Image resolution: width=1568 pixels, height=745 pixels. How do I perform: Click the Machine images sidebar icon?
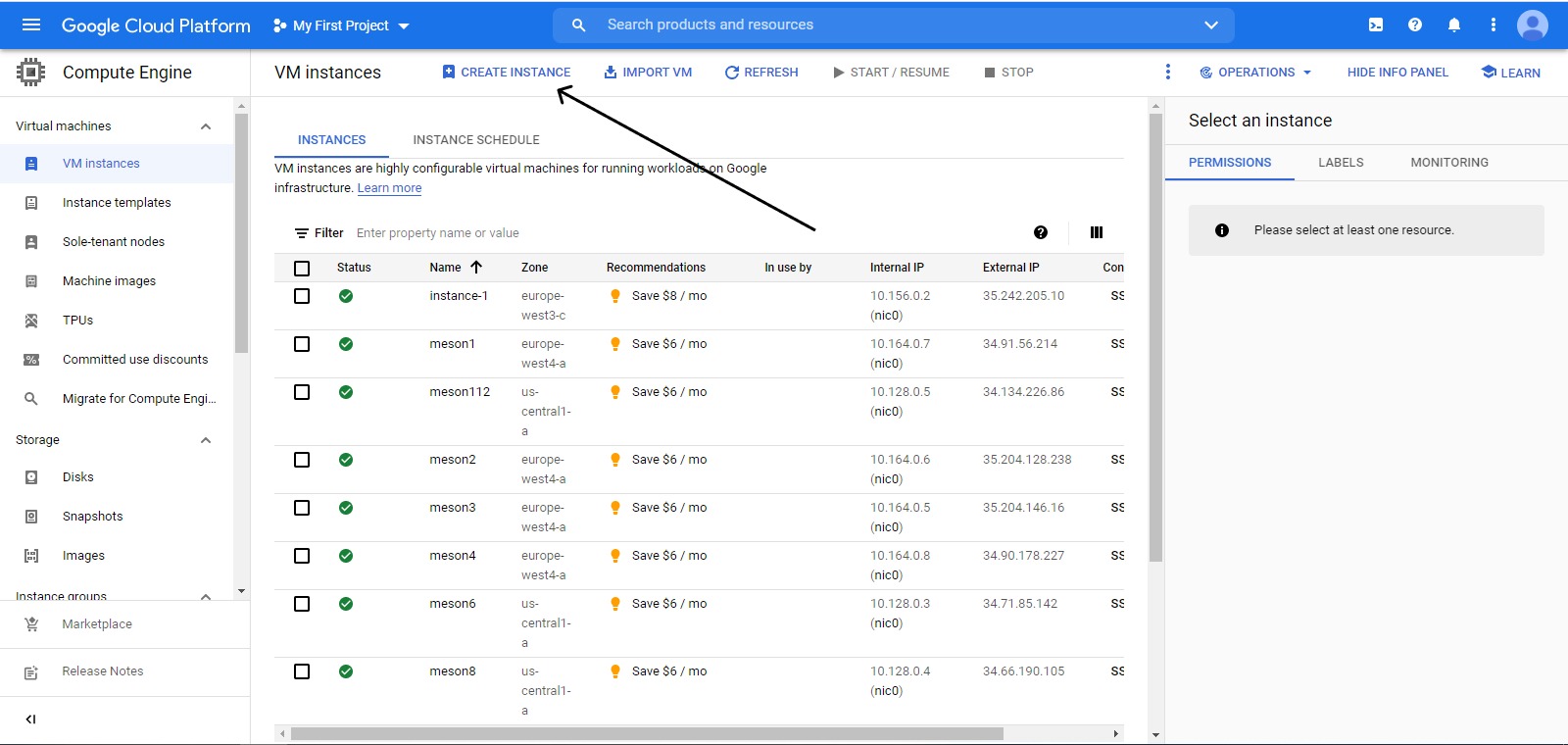(x=31, y=281)
